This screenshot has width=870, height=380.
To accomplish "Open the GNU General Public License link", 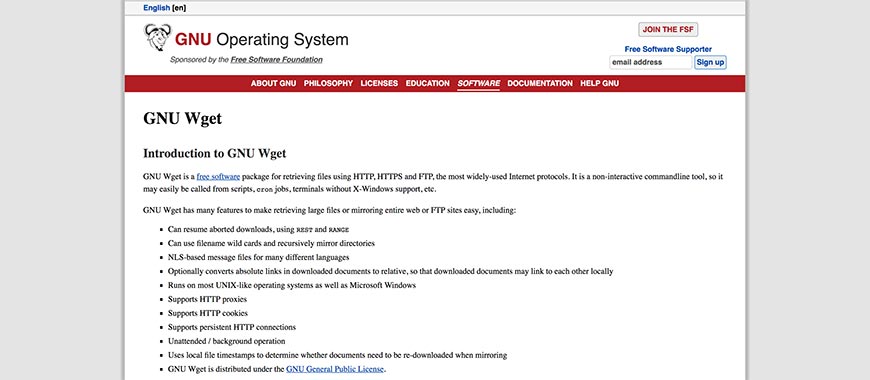I will [335, 369].
